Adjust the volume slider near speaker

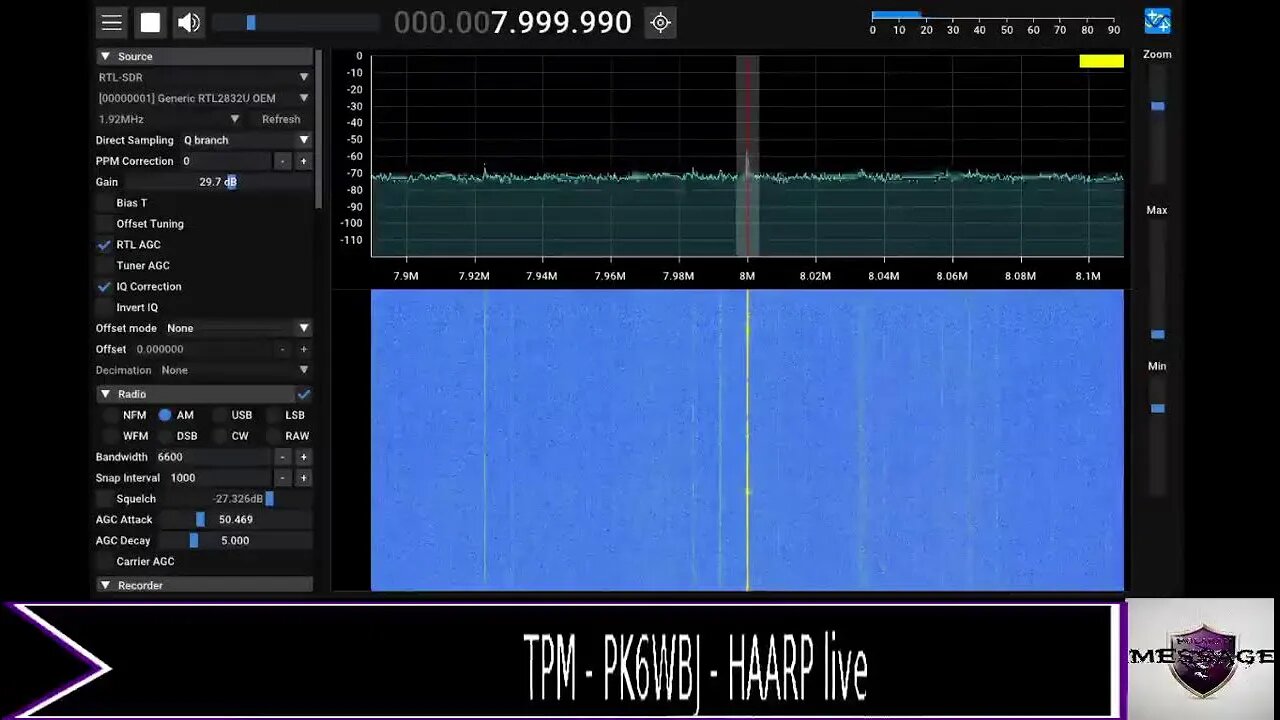[296, 22]
